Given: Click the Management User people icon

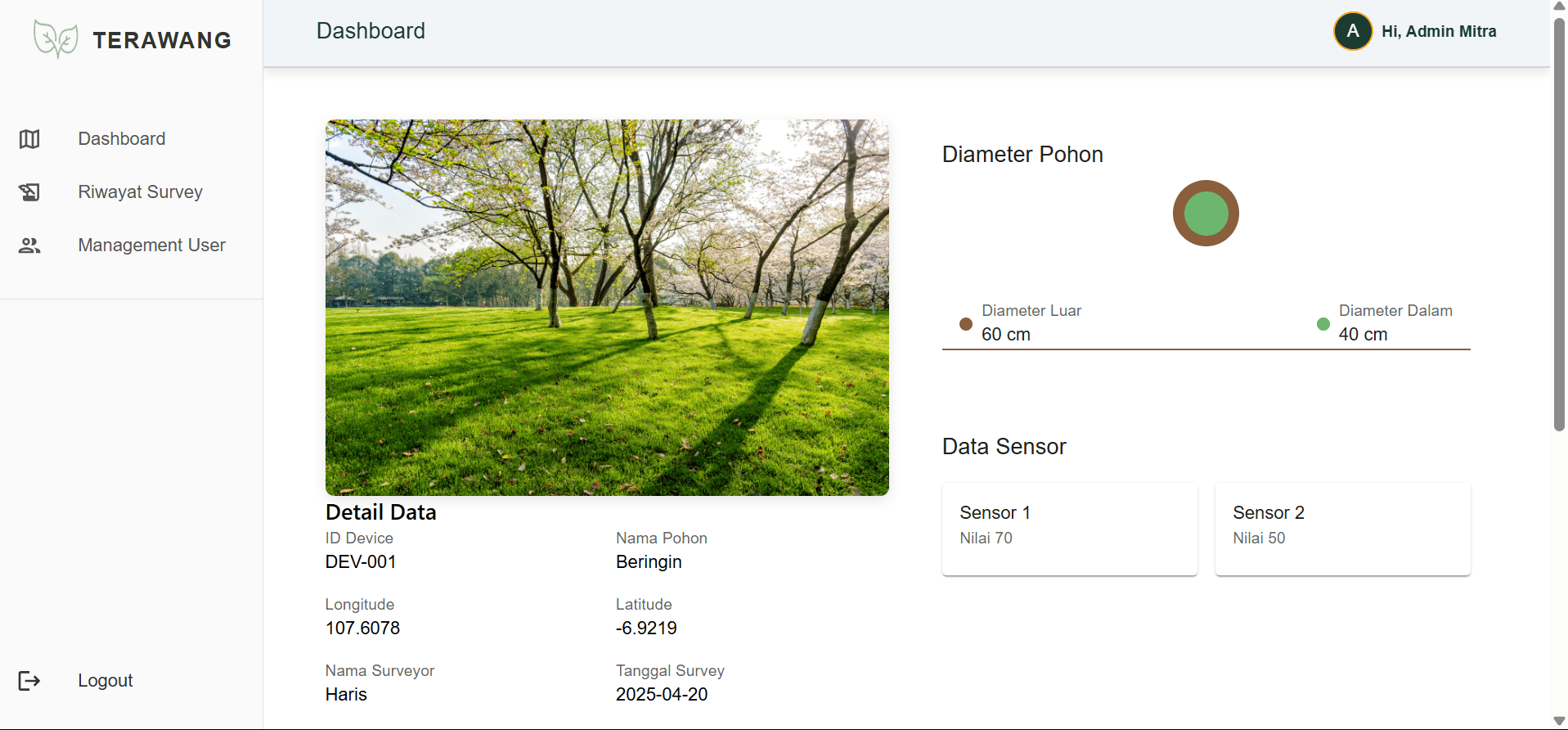Looking at the screenshot, I should (x=29, y=246).
